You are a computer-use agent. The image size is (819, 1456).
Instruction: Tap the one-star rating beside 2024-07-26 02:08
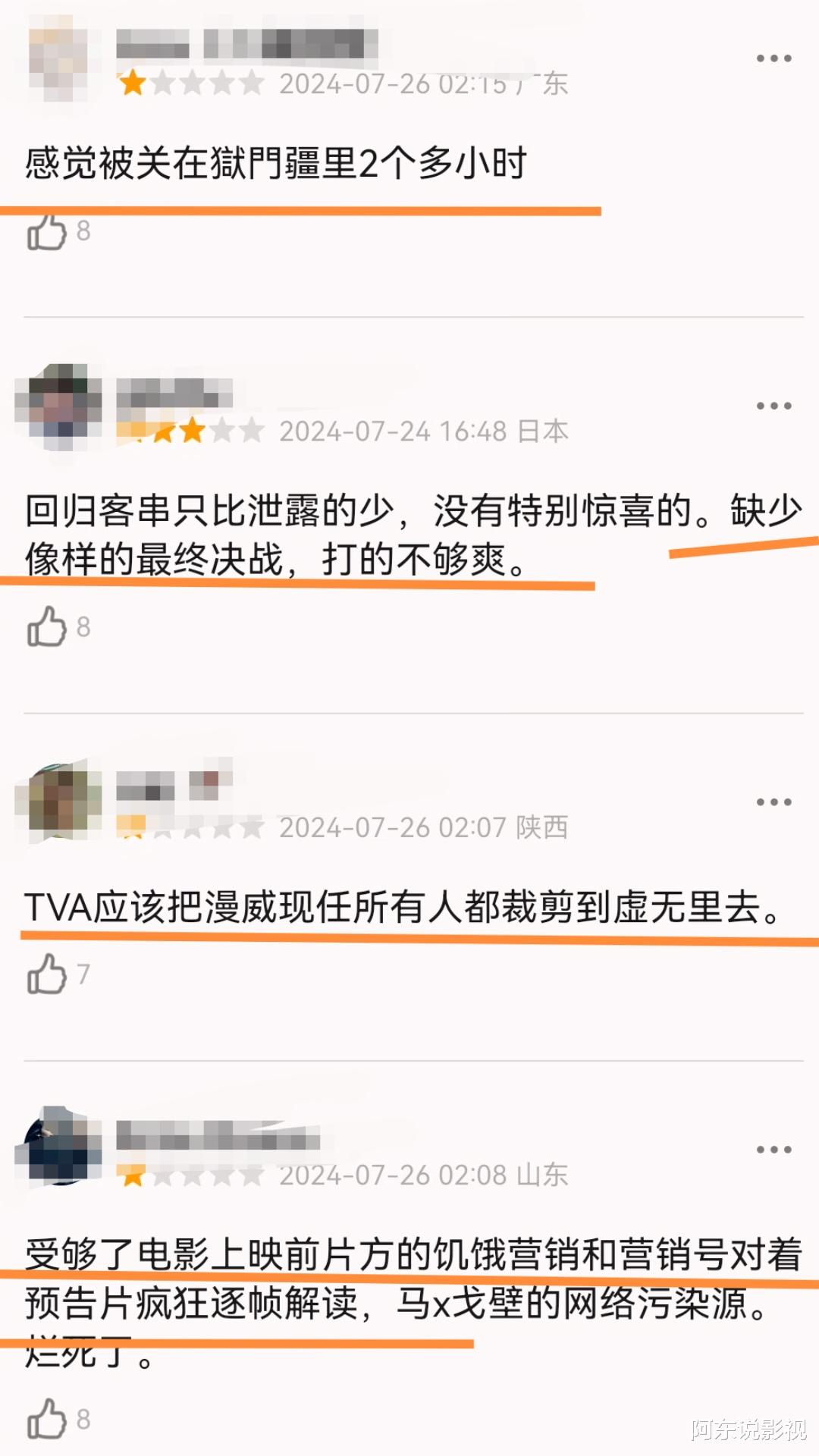[190, 1175]
